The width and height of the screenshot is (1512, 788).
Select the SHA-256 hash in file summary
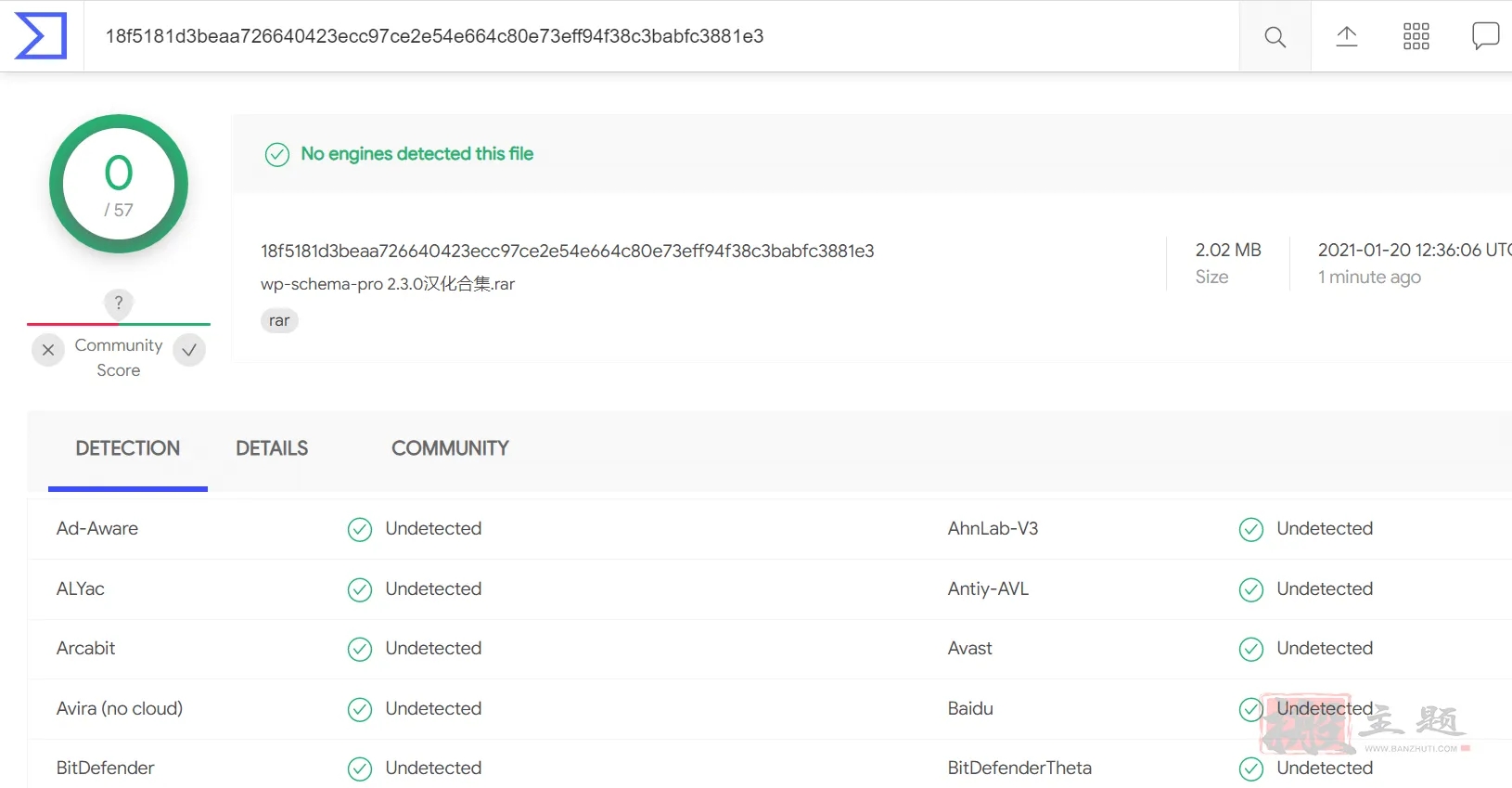(568, 251)
